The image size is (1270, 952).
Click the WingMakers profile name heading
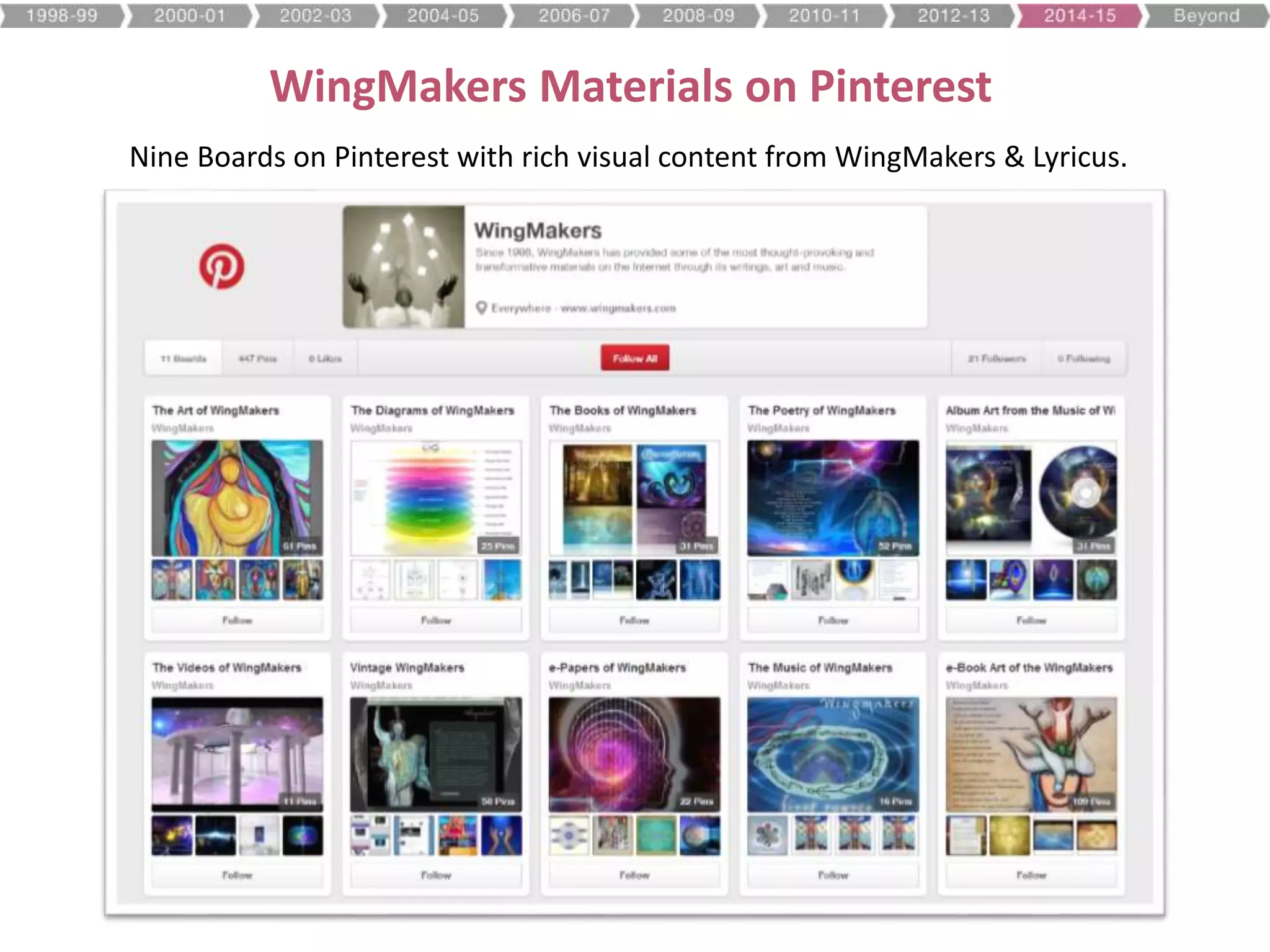pos(538,231)
